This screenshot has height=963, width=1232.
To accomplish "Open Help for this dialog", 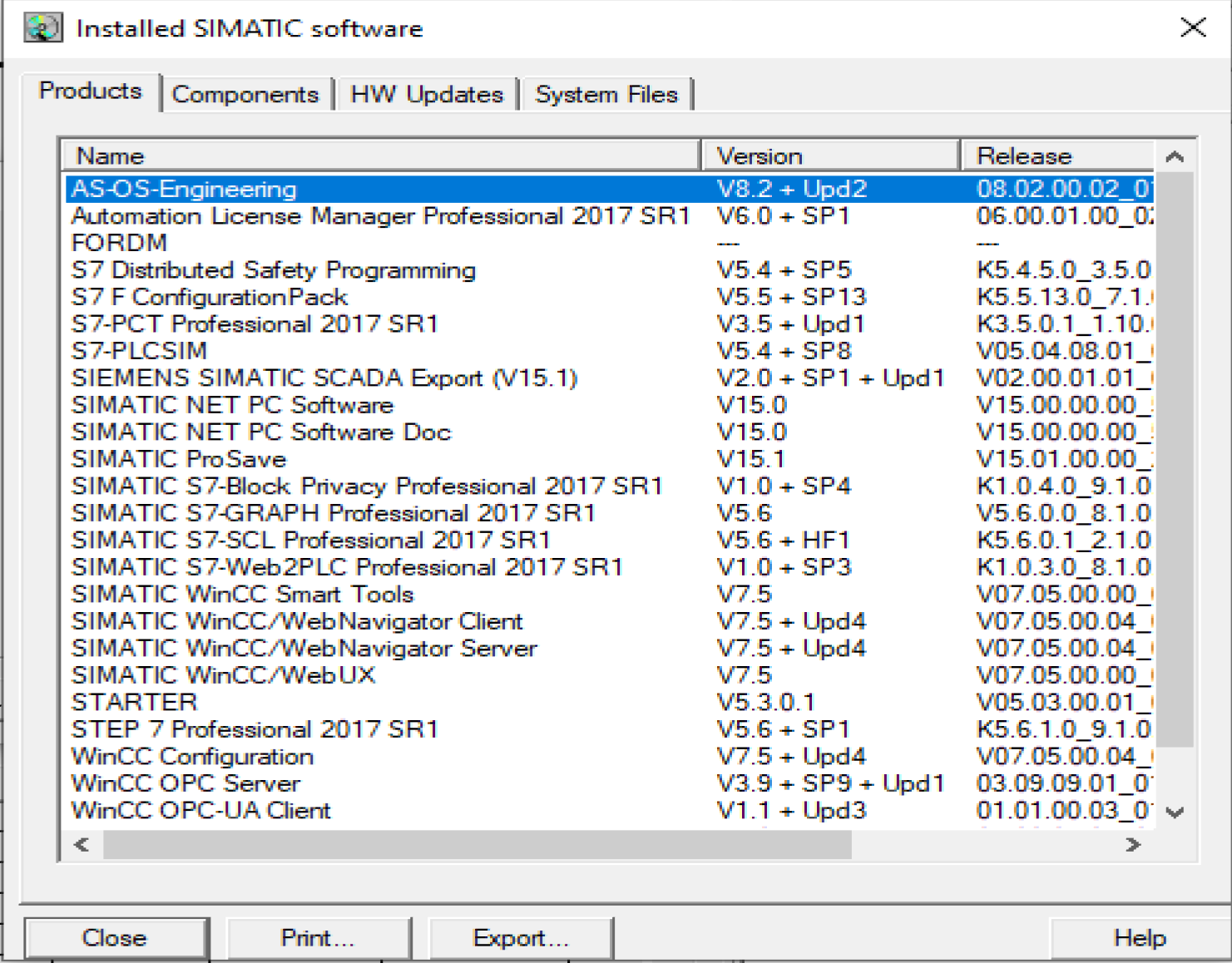I will coord(1140,938).
